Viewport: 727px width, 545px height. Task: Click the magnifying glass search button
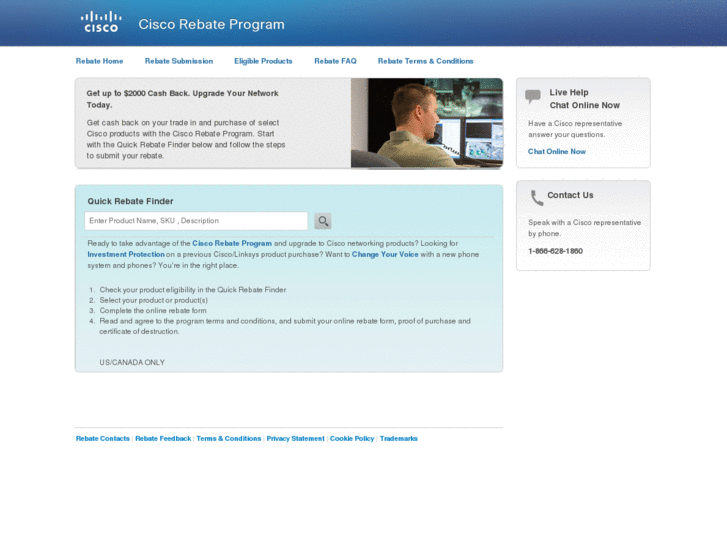click(x=323, y=221)
